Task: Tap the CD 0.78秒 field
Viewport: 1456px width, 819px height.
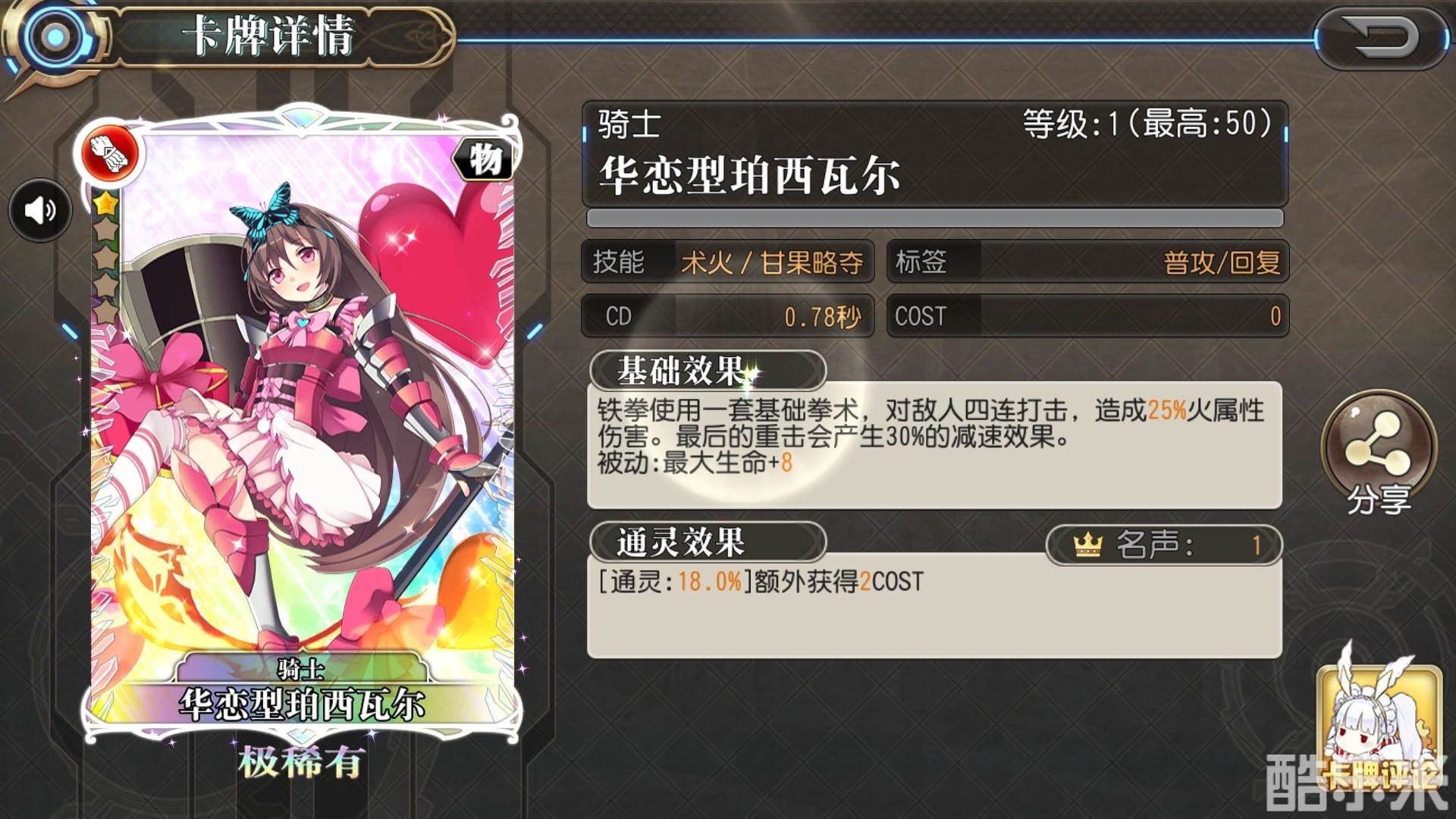Action: [x=727, y=315]
